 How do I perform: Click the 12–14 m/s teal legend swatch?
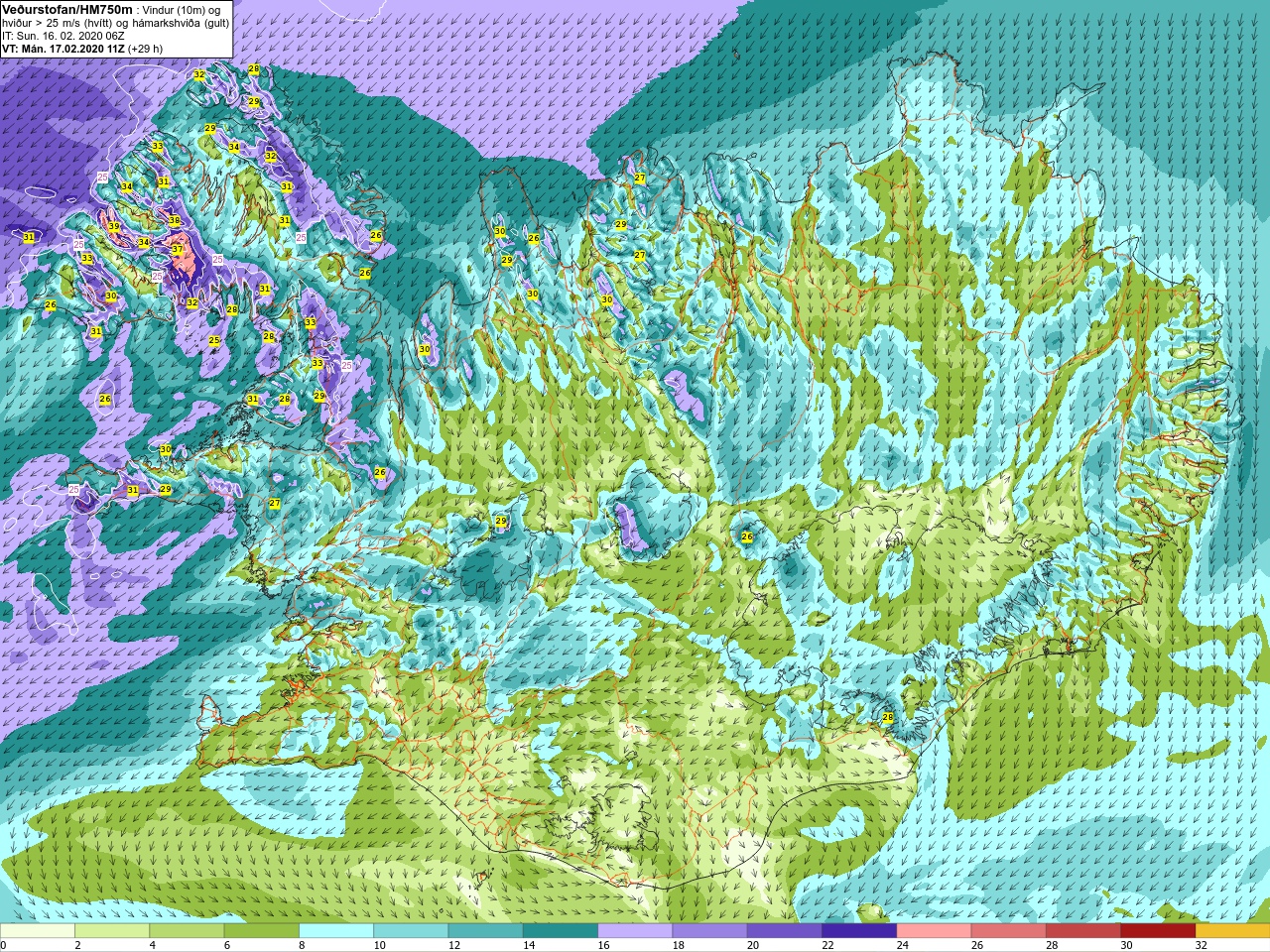point(485,931)
